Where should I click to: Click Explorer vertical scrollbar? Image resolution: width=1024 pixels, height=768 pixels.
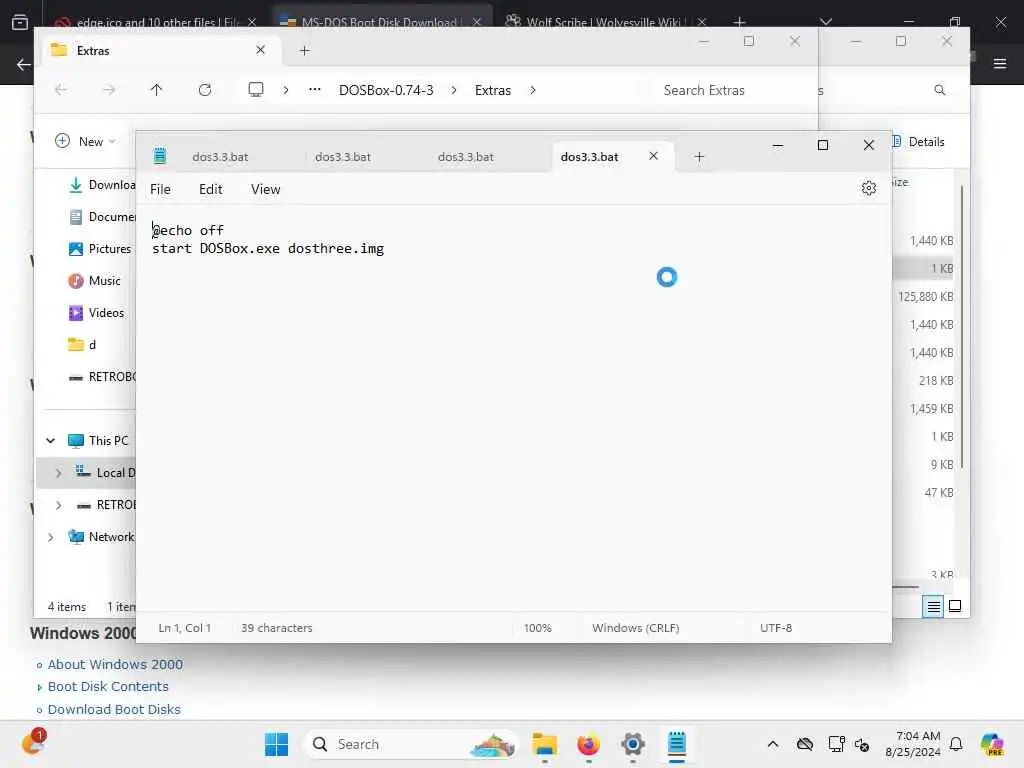[962, 327]
